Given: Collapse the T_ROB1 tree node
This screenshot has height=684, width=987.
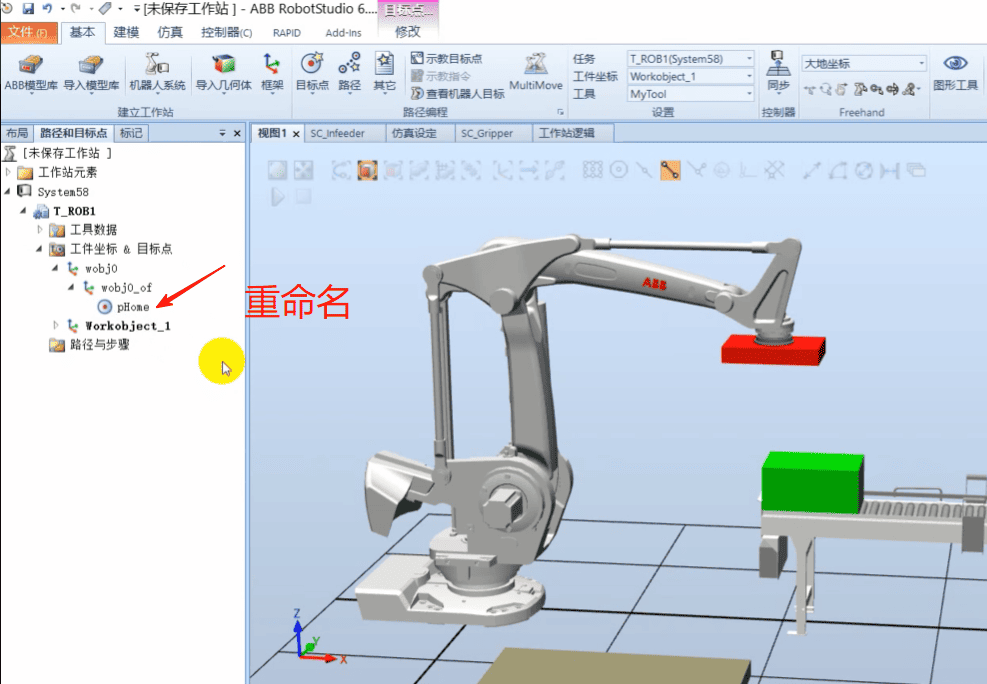Looking at the screenshot, I should point(23,210).
